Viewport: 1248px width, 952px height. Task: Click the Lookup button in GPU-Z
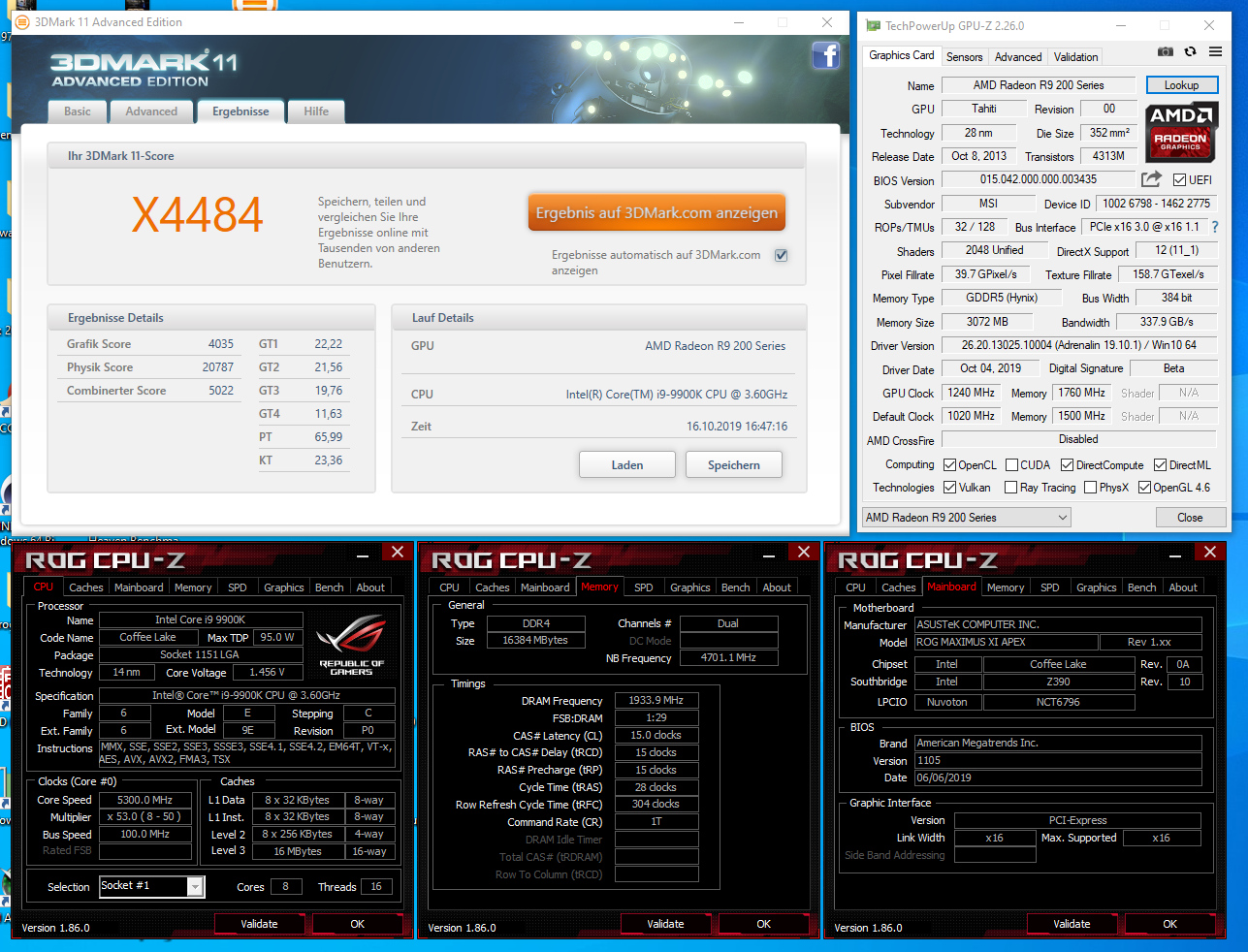(x=1181, y=85)
